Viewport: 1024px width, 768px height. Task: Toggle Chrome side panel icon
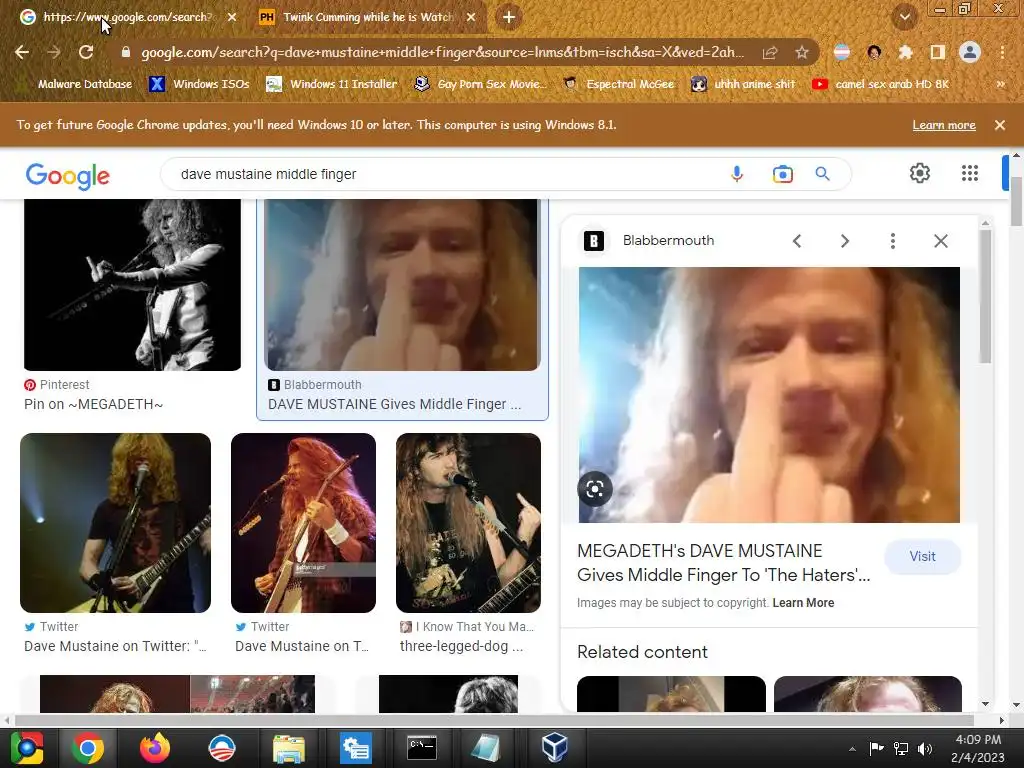[937, 52]
